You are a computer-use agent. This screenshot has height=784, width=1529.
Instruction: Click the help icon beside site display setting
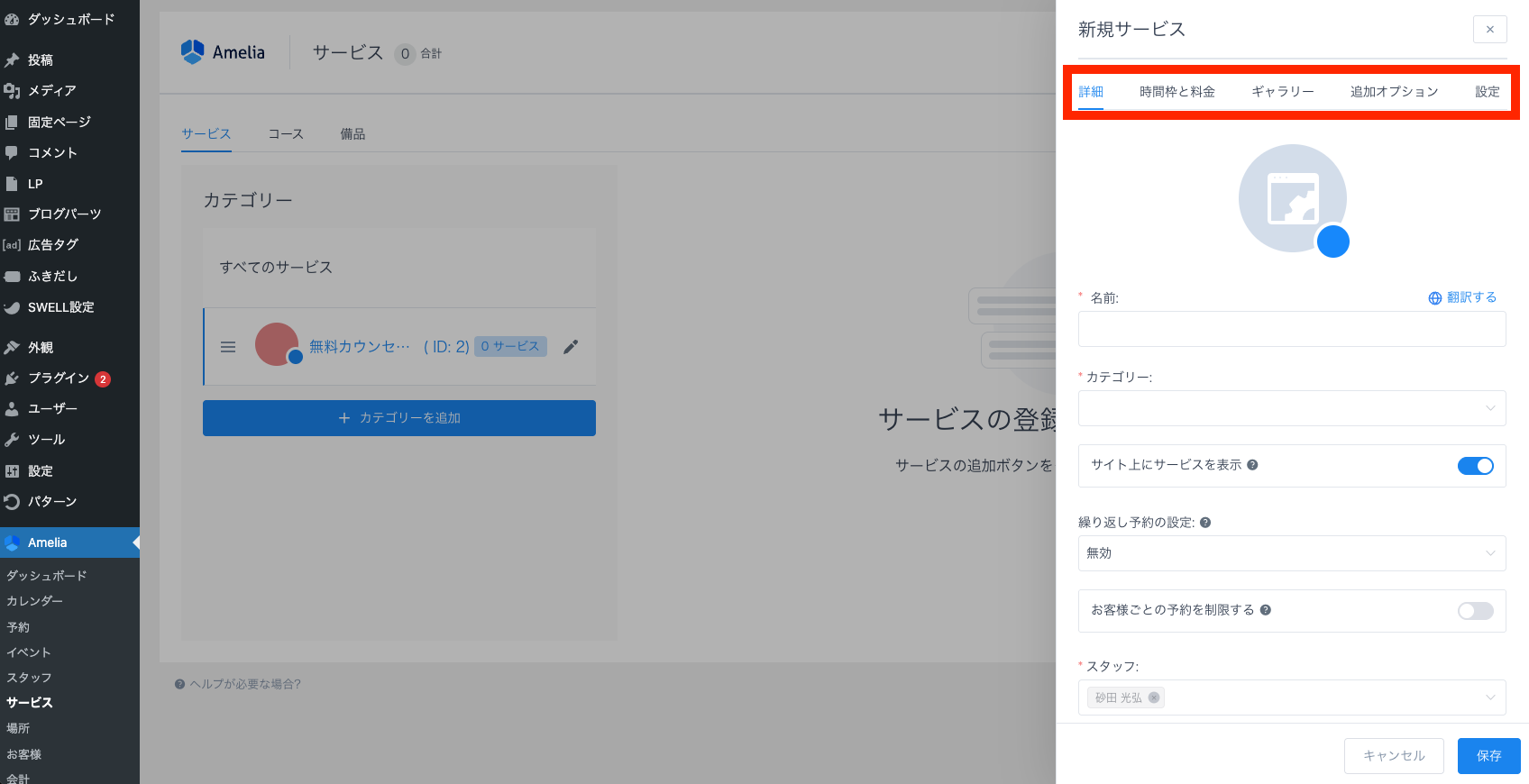[x=1252, y=465]
